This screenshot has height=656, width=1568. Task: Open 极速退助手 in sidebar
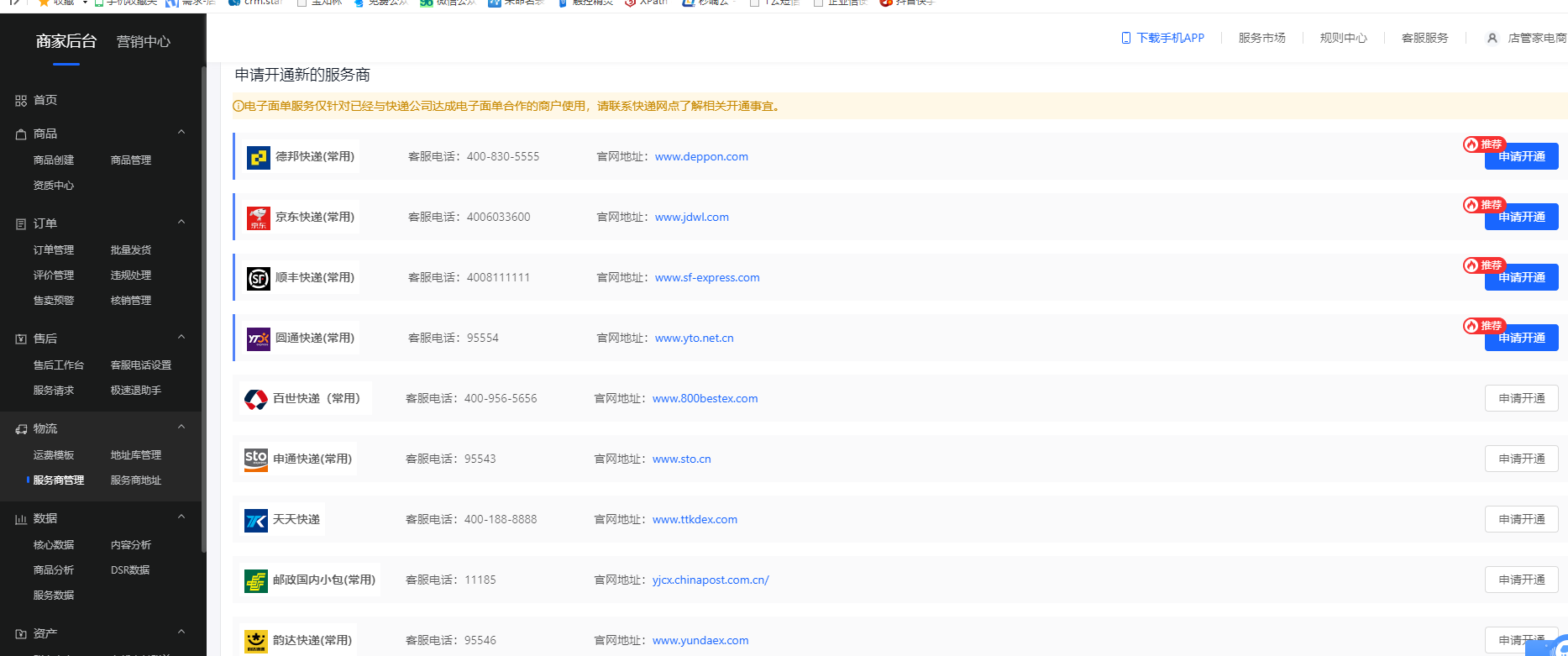136,391
